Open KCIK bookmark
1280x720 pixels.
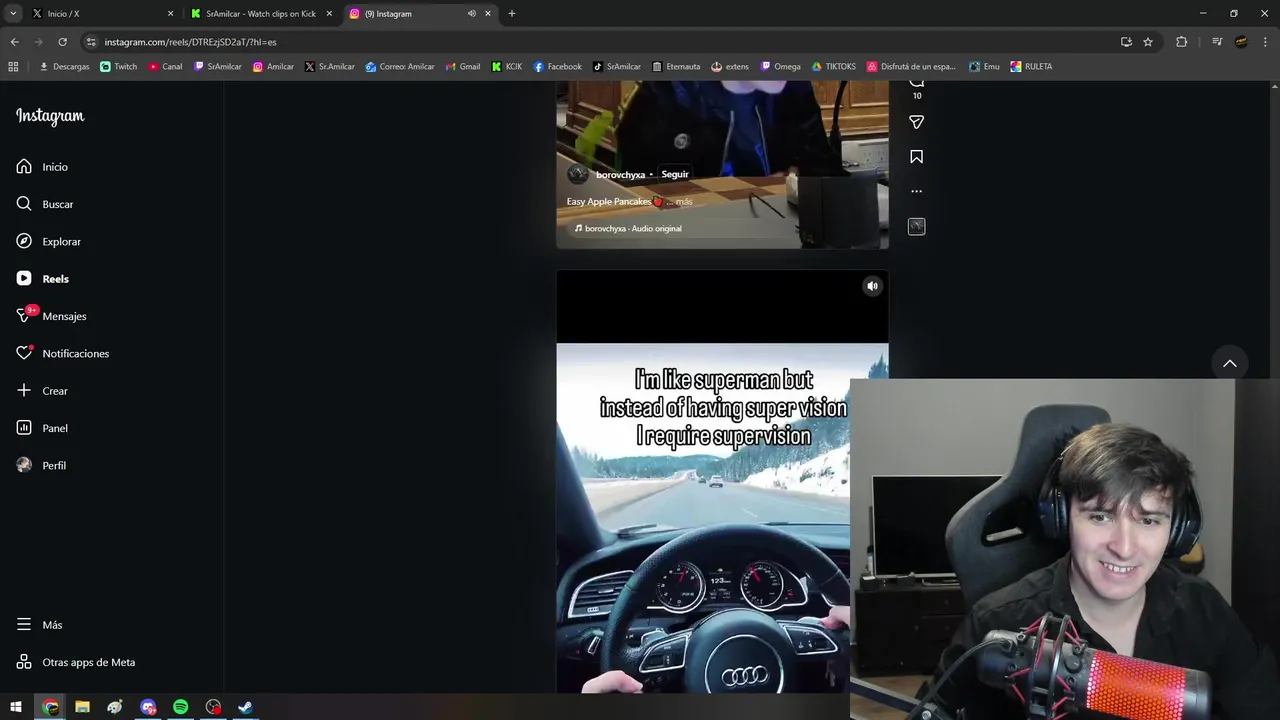coord(506,67)
